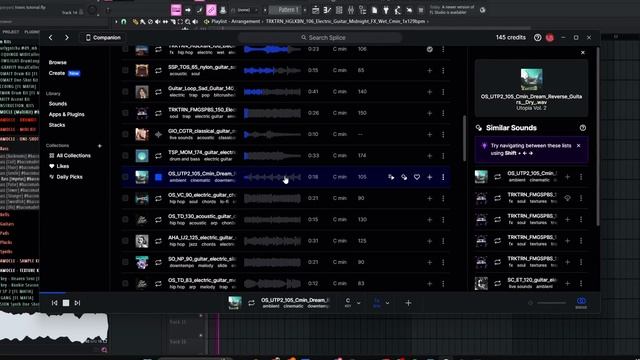Go back with Splice's left arrow
The height and width of the screenshot is (360, 640).
point(51,38)
